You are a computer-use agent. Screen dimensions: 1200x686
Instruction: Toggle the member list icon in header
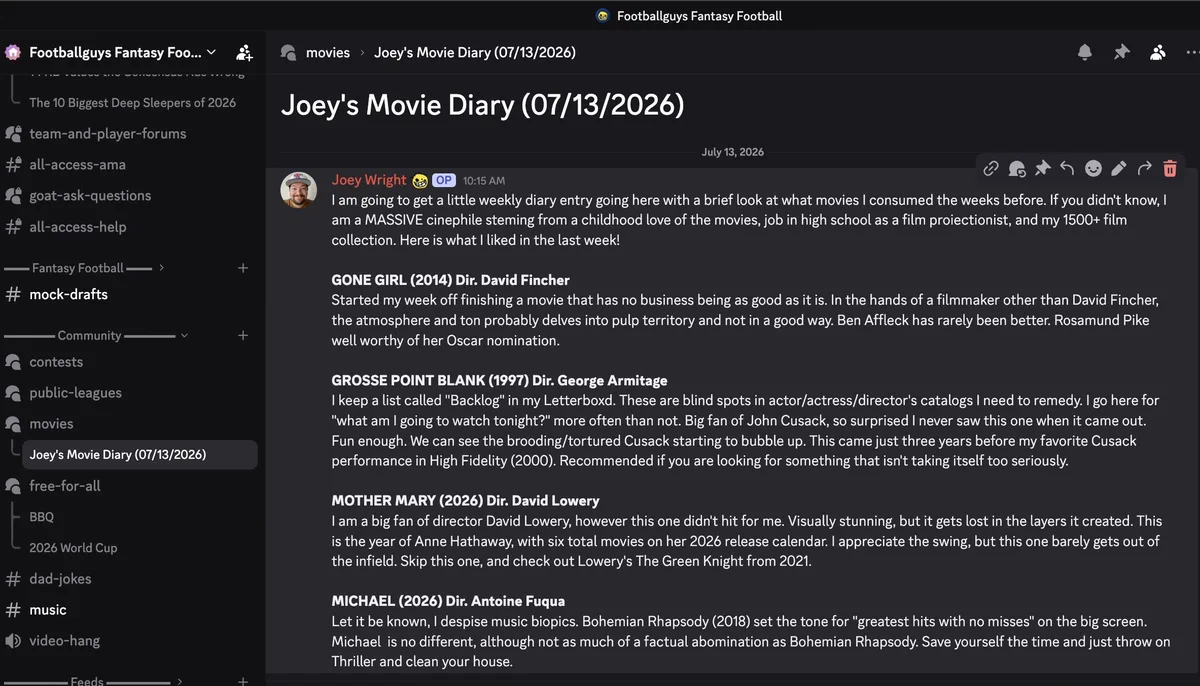point(1158,52)
